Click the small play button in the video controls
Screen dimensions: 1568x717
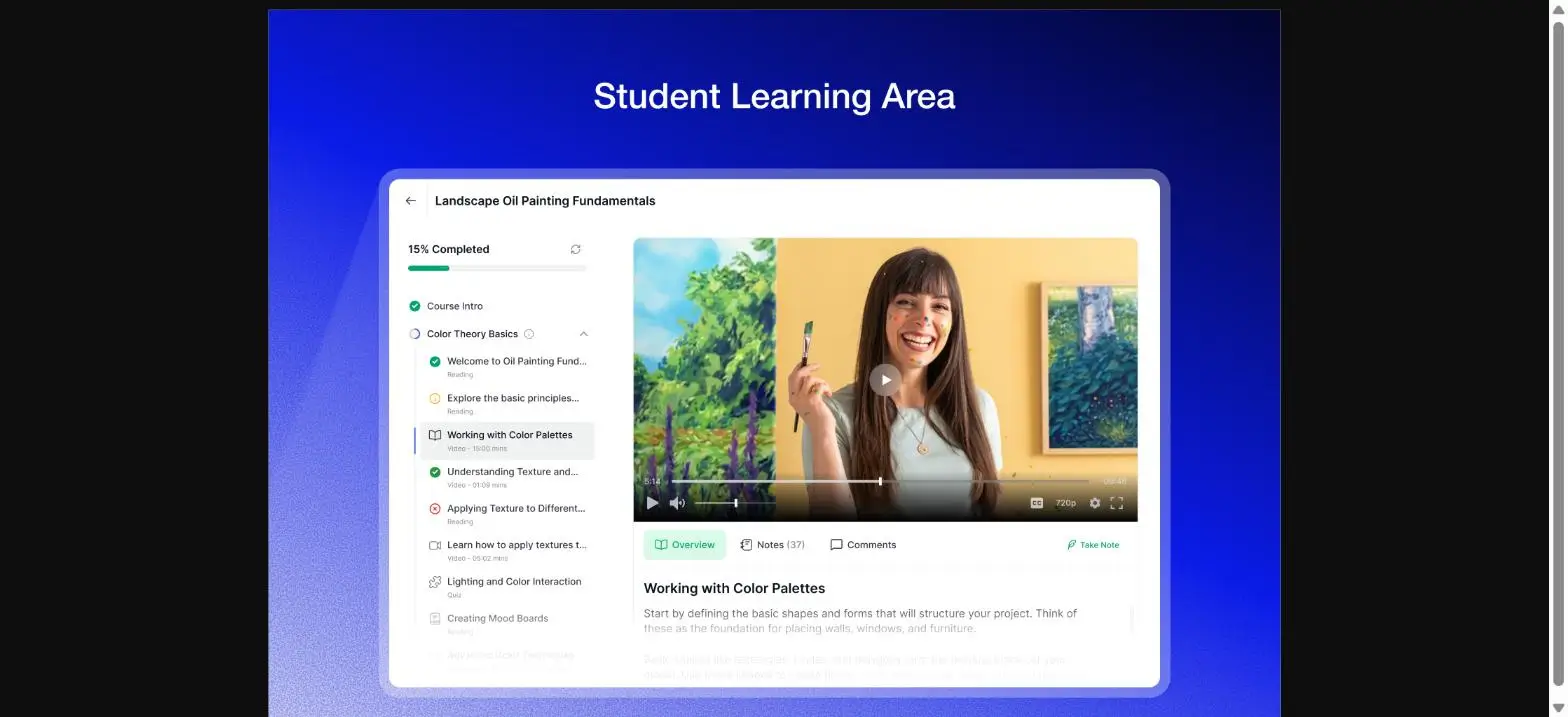(652, 503)
